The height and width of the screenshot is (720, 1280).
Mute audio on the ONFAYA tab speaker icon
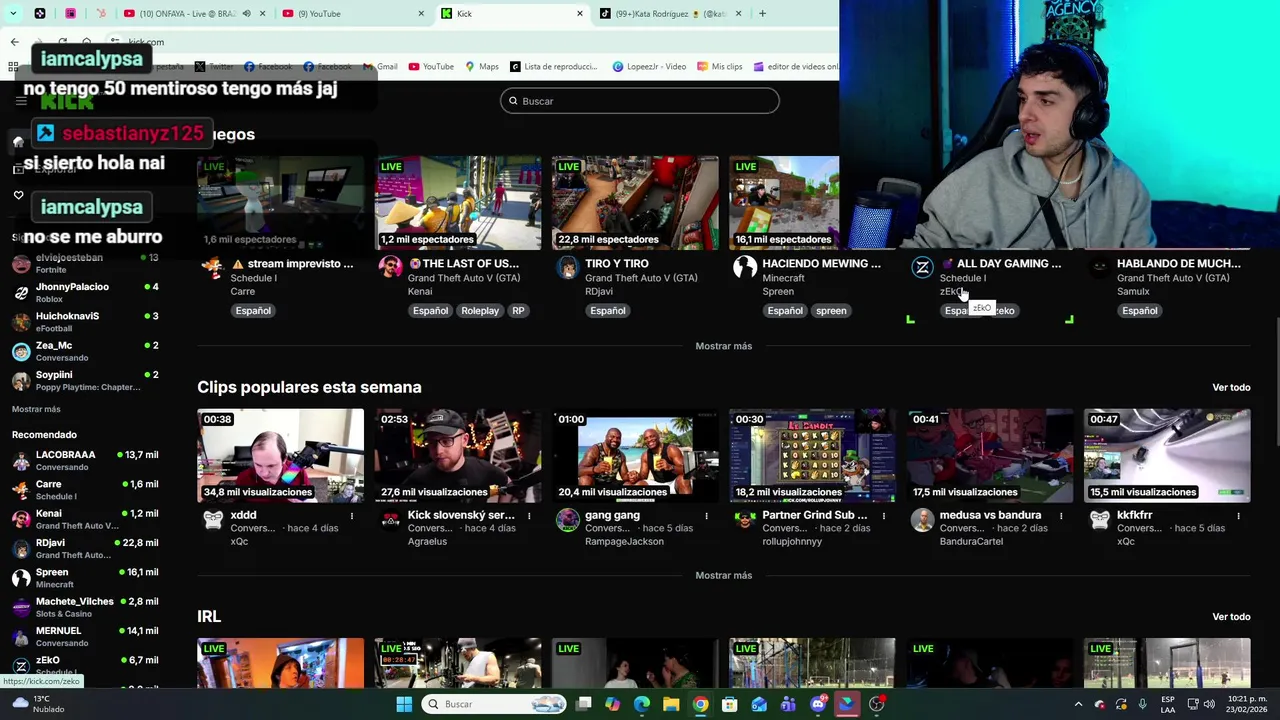point(246,14)
